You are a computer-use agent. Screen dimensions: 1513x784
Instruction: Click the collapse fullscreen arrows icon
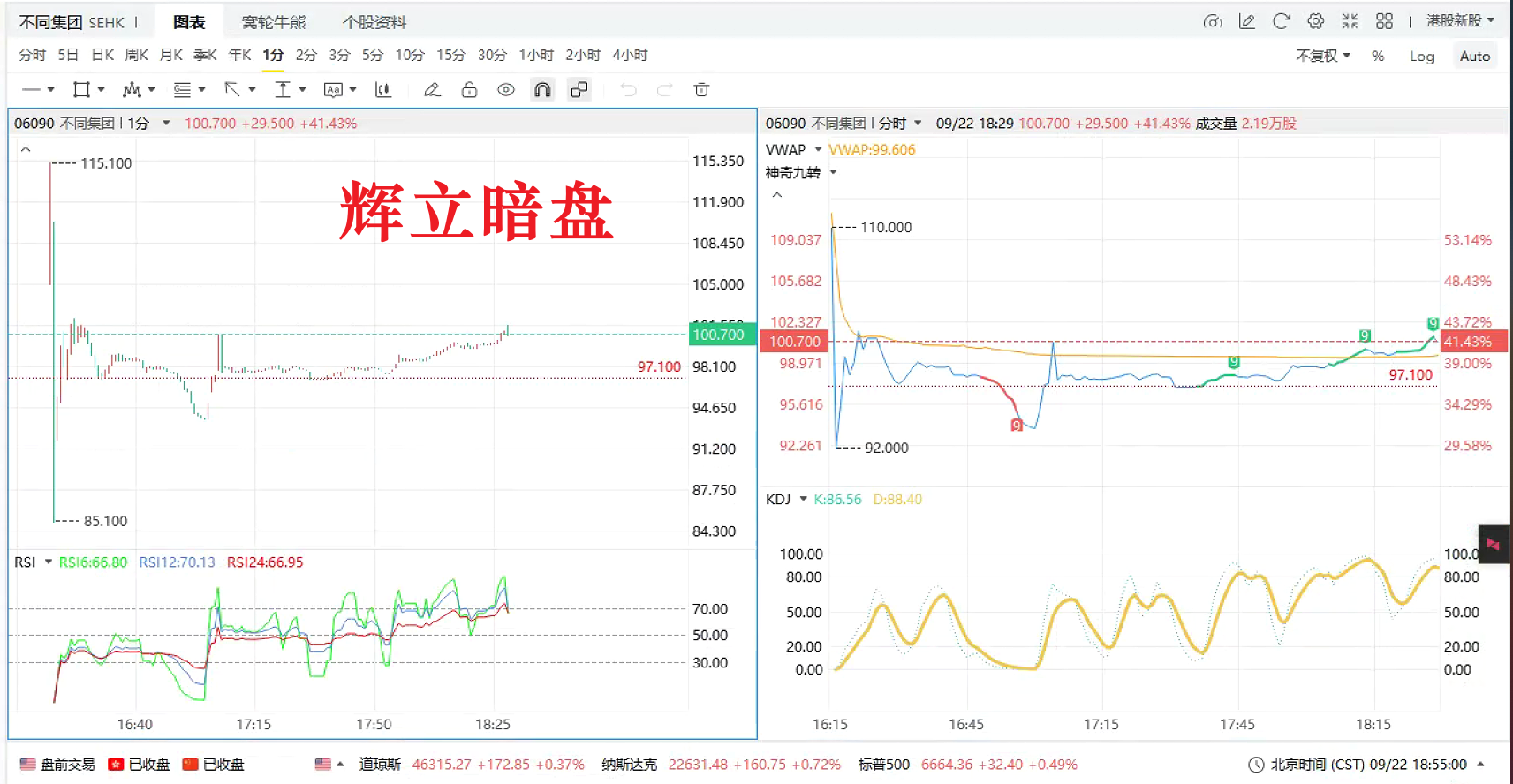coord(1350,21)
